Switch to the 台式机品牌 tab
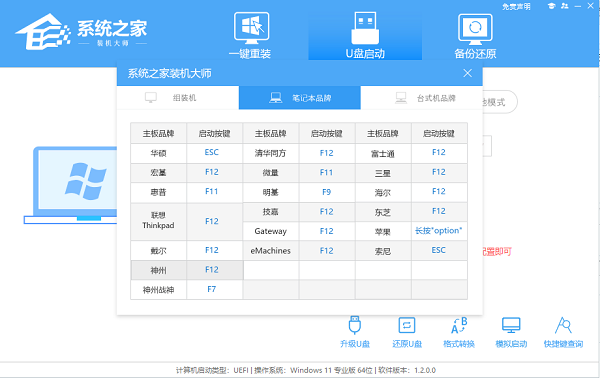This screenshot has height=378, width=600. (421, 98)
